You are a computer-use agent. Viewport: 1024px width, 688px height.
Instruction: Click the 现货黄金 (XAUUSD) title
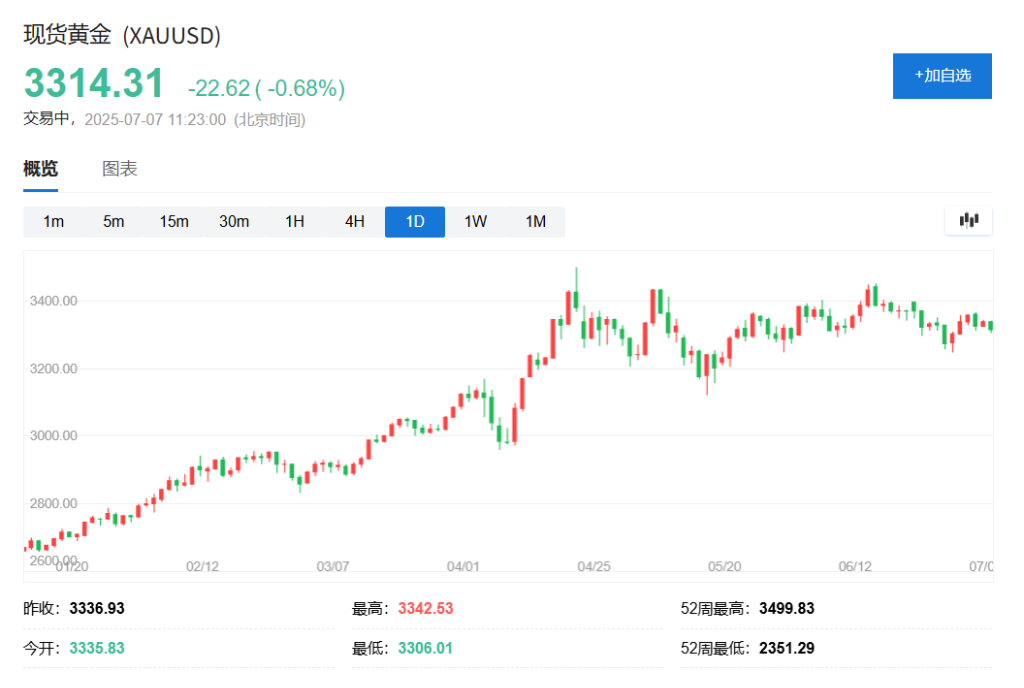pyautogui.click(x=122, y=35)
